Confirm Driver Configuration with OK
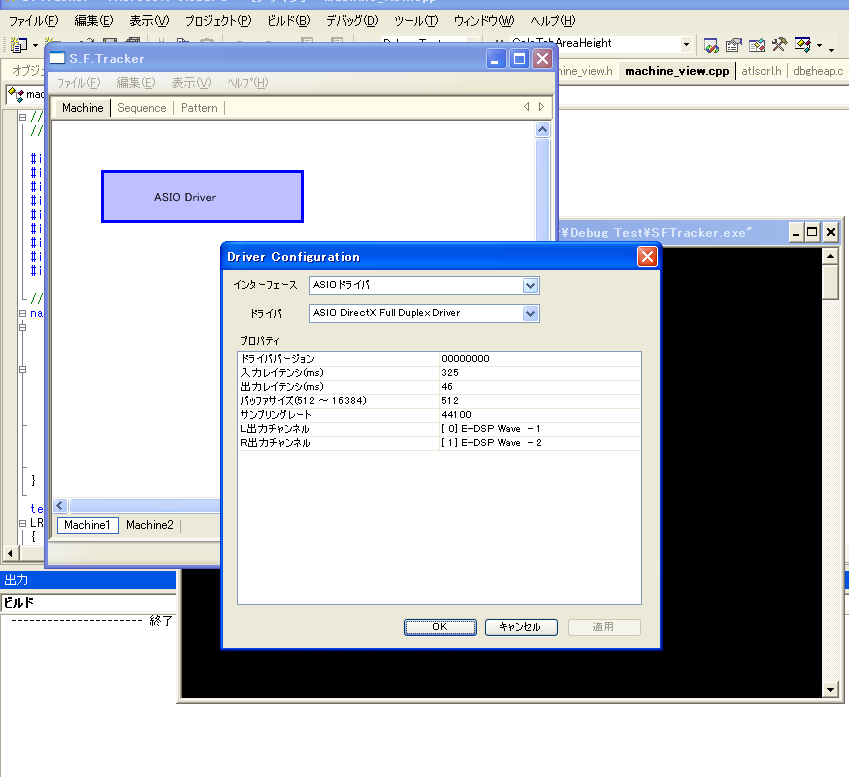The image size is (849, 777). coord(440,627)
